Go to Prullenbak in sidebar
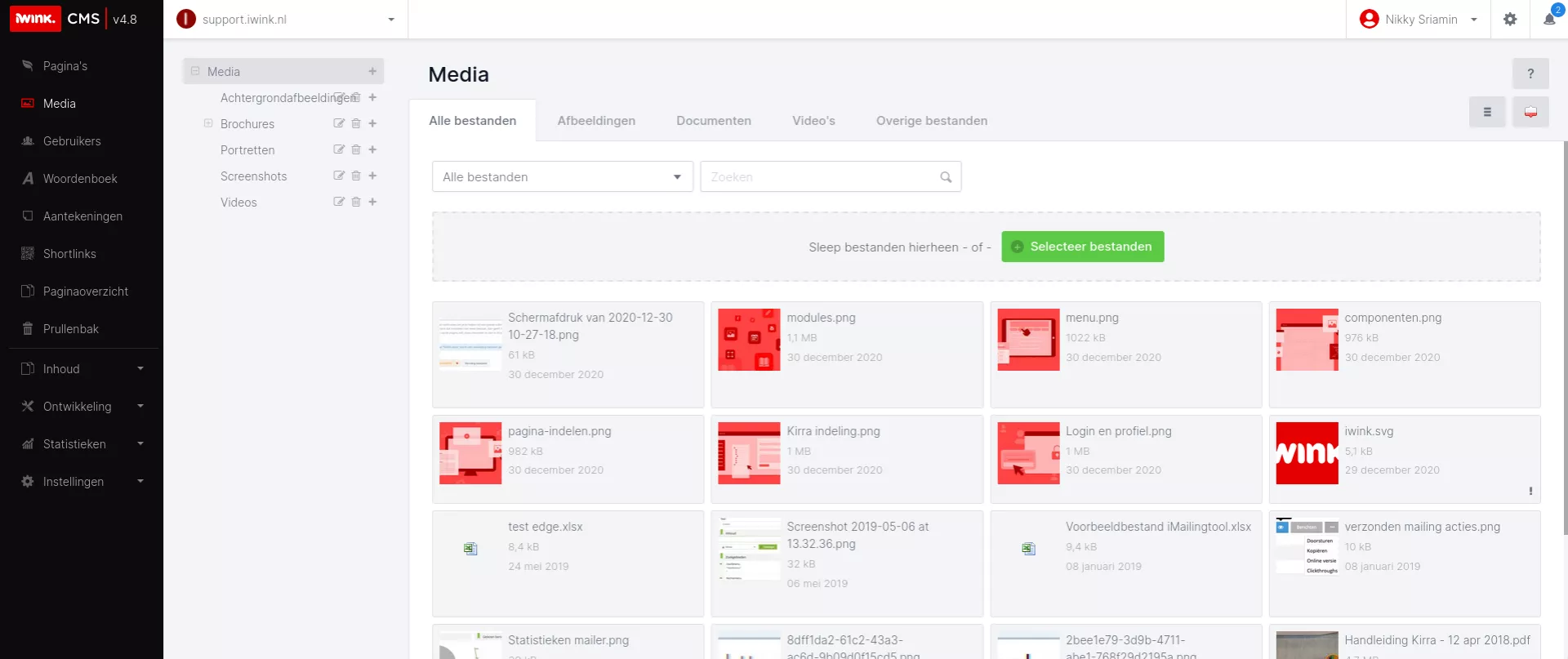Image resolution: width=1568 pixels, height=659 pixels. tap(70, 328)
